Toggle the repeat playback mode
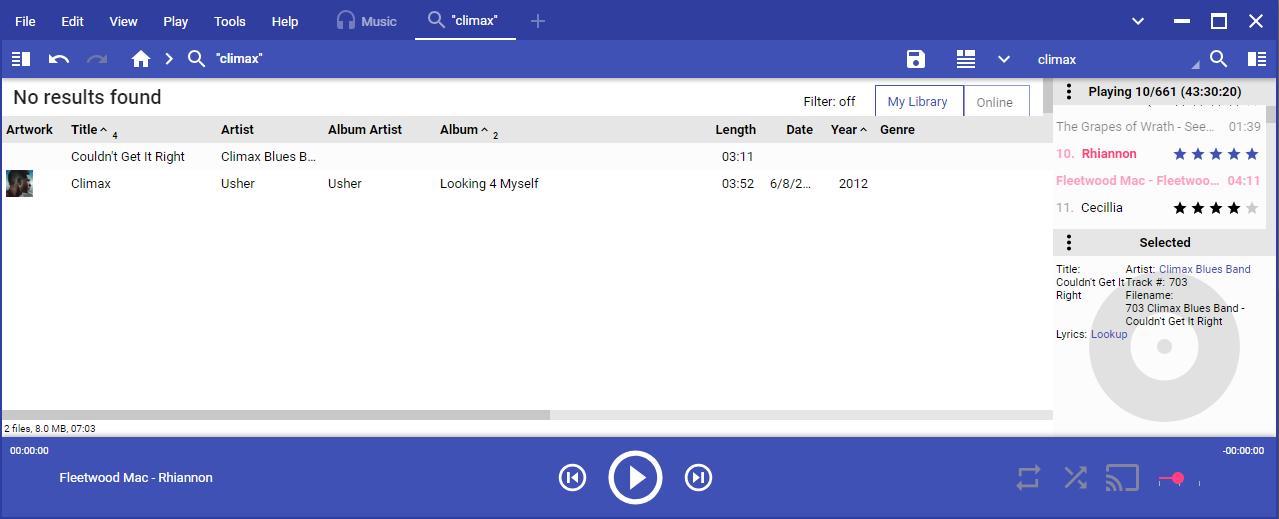The width and height of the screenshot is (1279, 519). 1028,478
